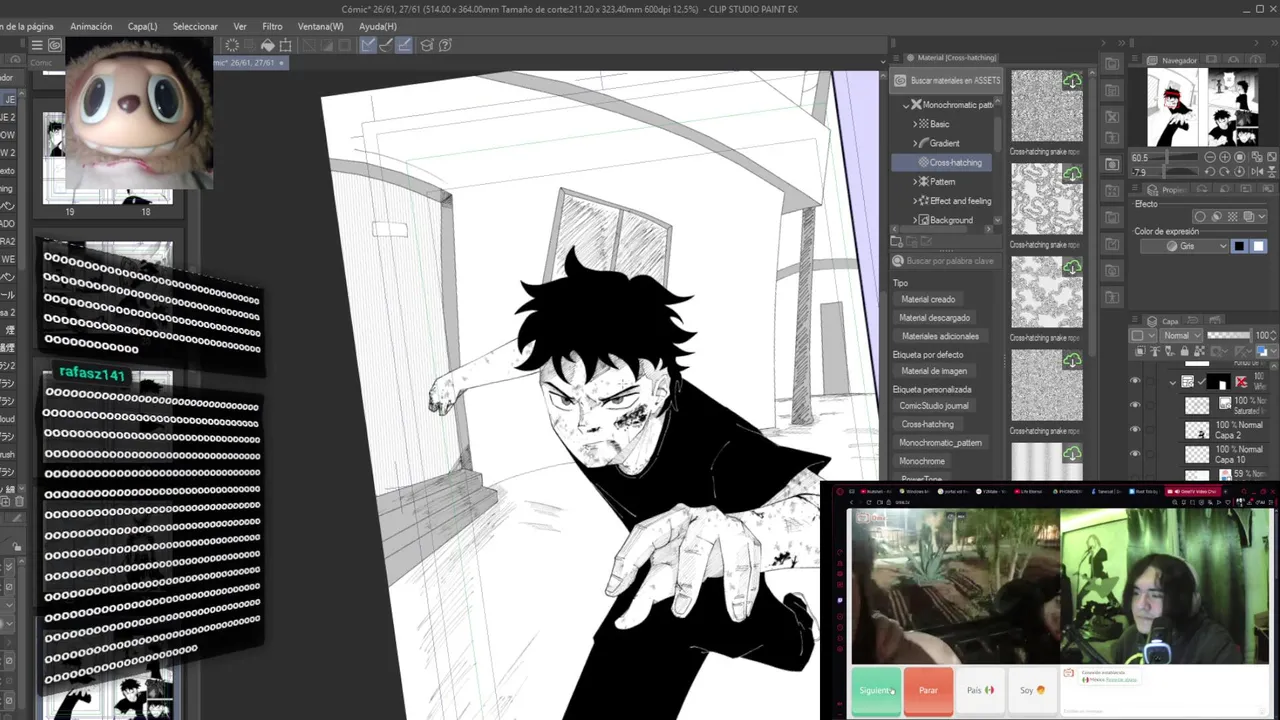Toggle the Tone effect icon under Efecto

coord(1233,217)
